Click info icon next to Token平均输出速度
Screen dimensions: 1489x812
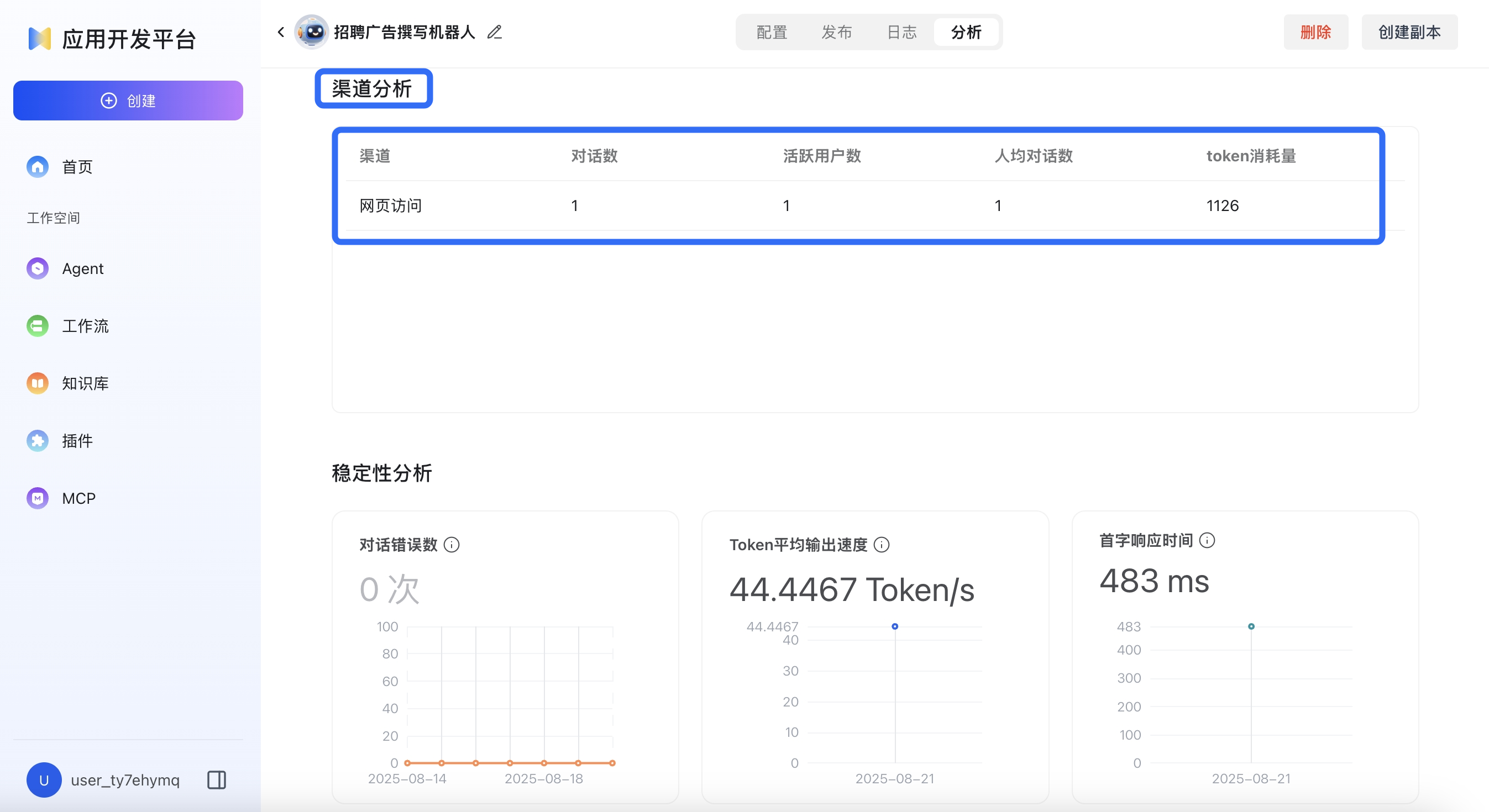(x=882, y=545)
